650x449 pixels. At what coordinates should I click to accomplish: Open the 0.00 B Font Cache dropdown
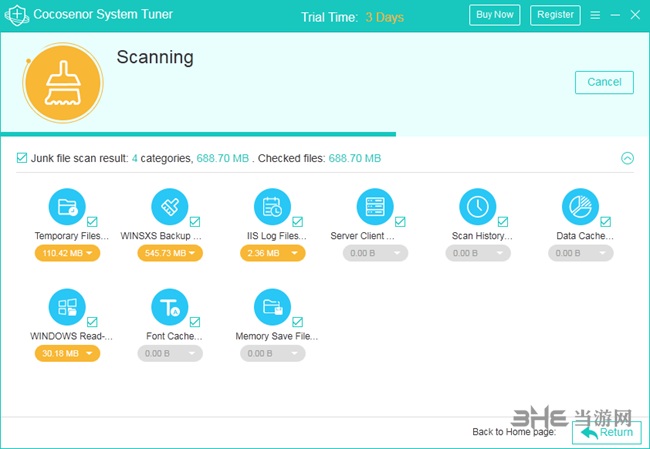170,353
